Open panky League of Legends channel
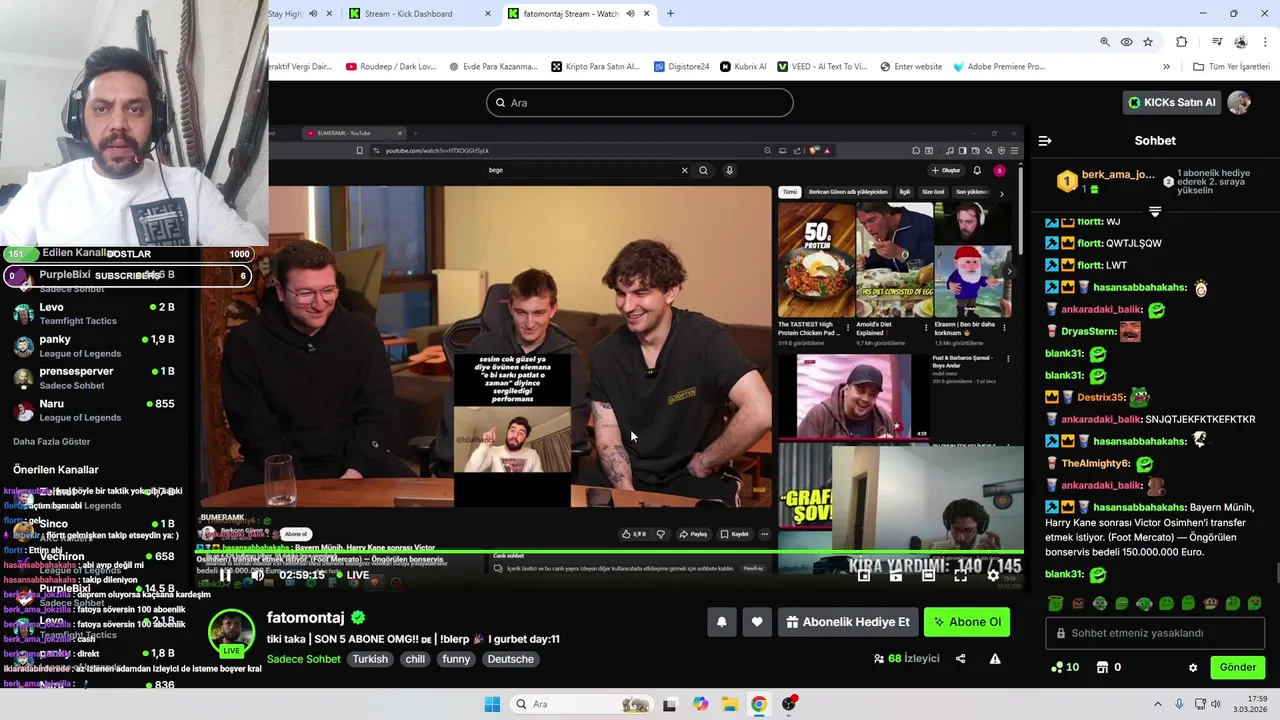This screenshot has width=1280, height=720. [x=95, y=346]
